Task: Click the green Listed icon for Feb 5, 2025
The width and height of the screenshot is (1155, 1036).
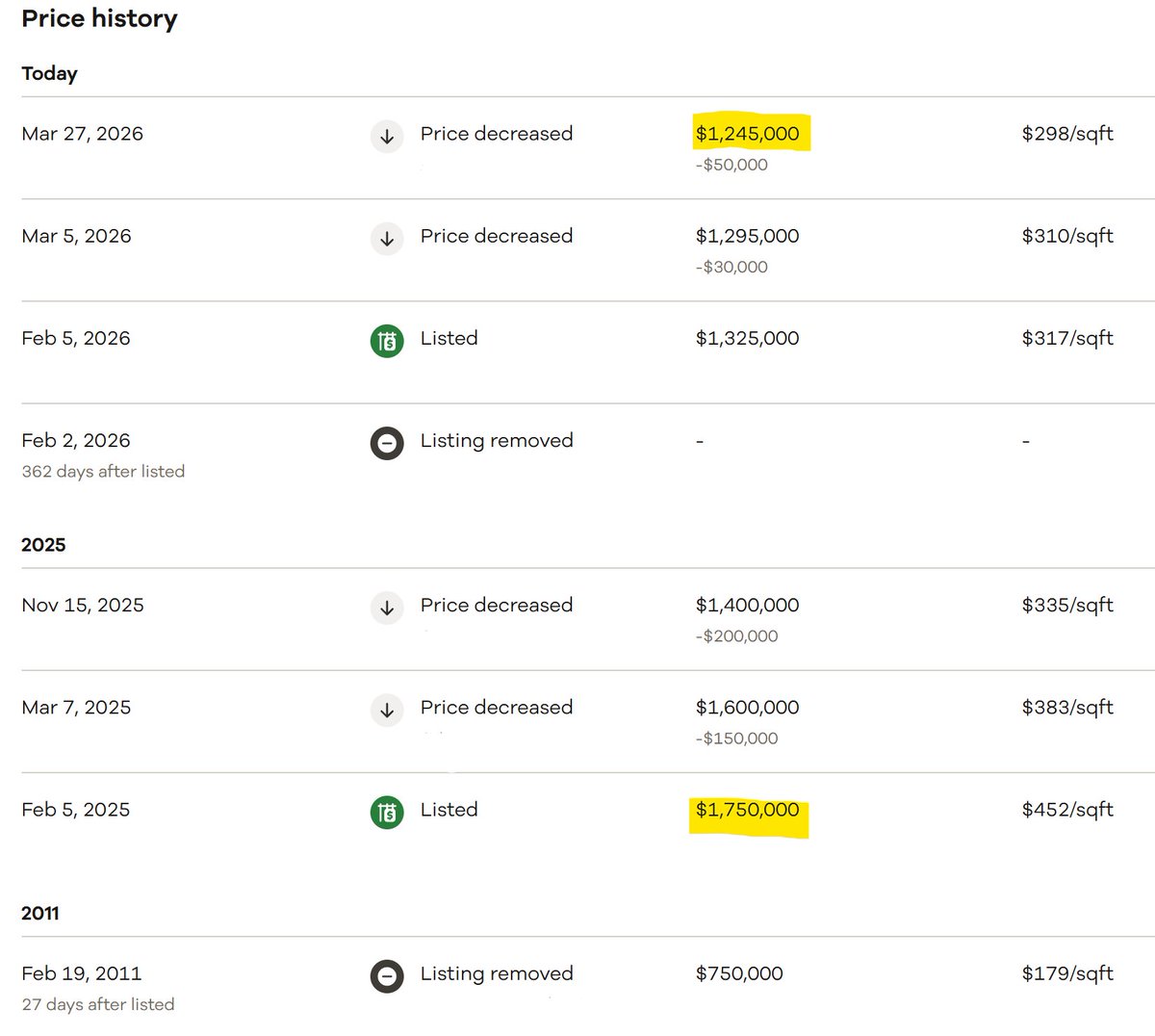Action: click(x=387, y=812)
